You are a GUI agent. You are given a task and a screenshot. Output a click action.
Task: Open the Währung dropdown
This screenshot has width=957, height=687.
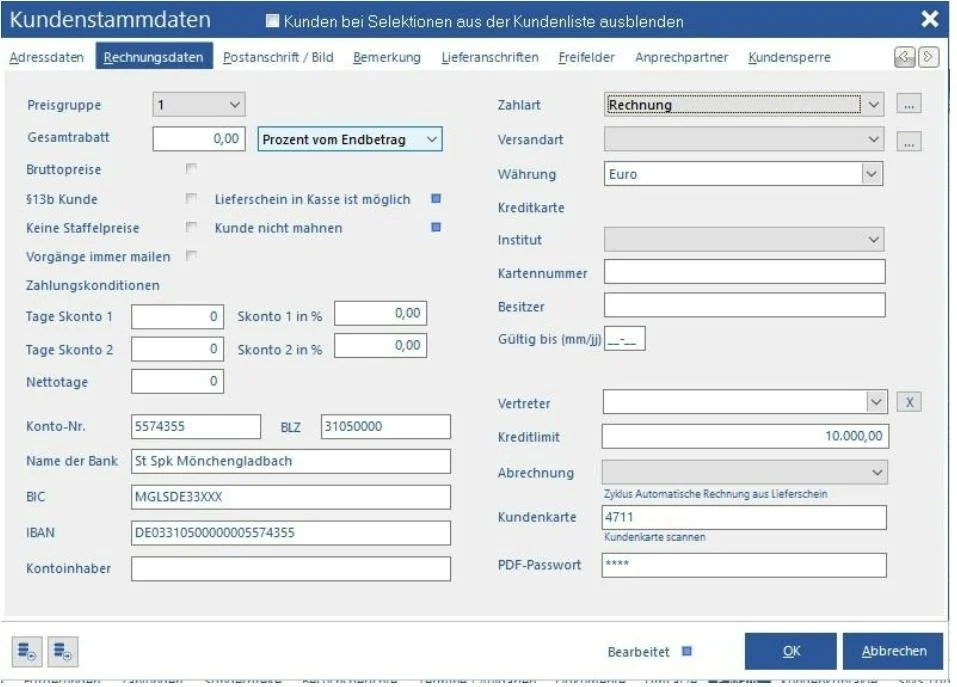(x=744, y=174)
